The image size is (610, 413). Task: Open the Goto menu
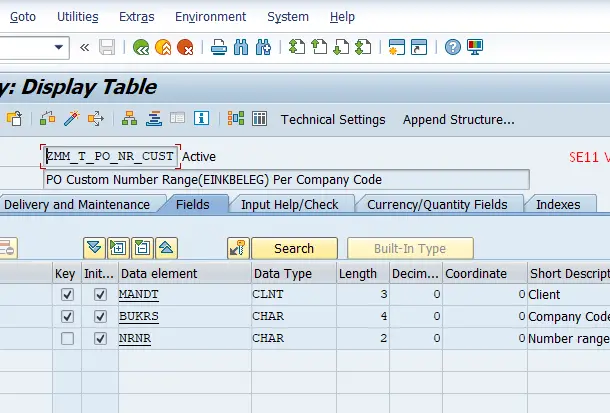pos(23,17)
